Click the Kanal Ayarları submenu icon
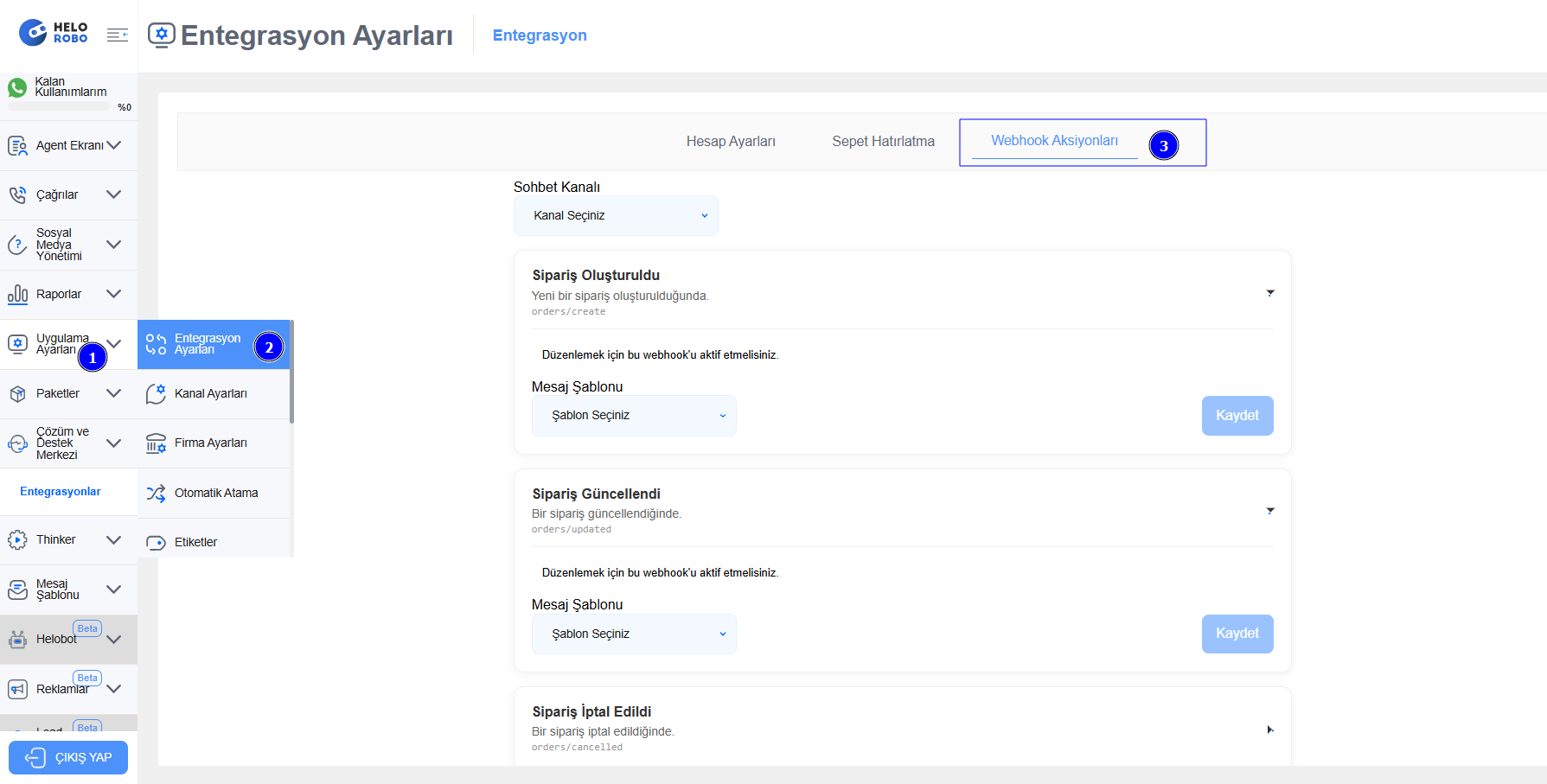The image size is (1547, 784). pyautogui.click(x=156, y=393)
